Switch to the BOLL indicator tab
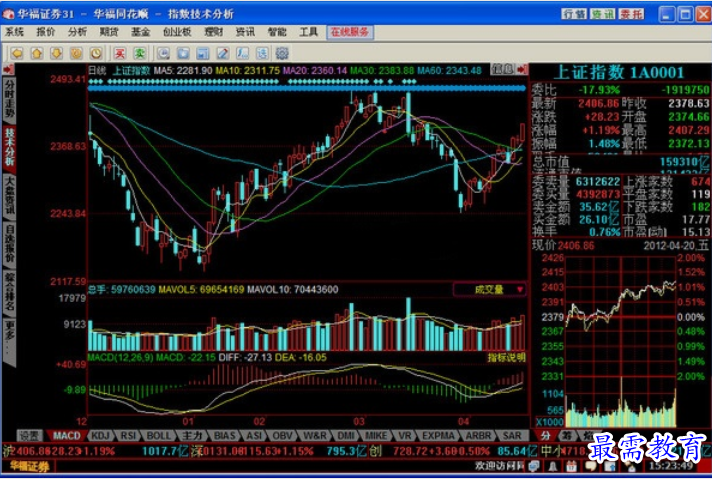 159,435
